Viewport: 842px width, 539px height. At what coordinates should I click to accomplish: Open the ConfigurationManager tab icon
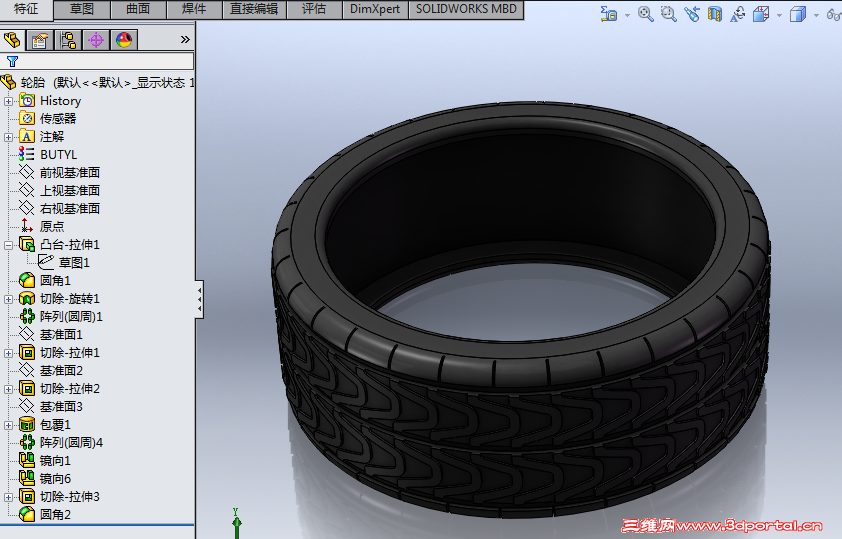click(x=68, y=40)
